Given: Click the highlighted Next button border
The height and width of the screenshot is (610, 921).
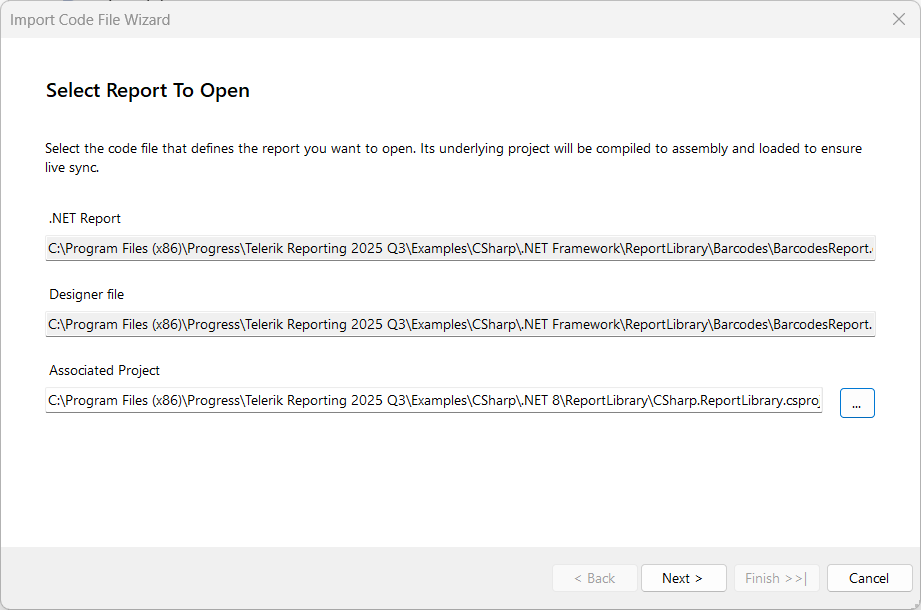Looking at the screenshot, I should tap(683, 565).
